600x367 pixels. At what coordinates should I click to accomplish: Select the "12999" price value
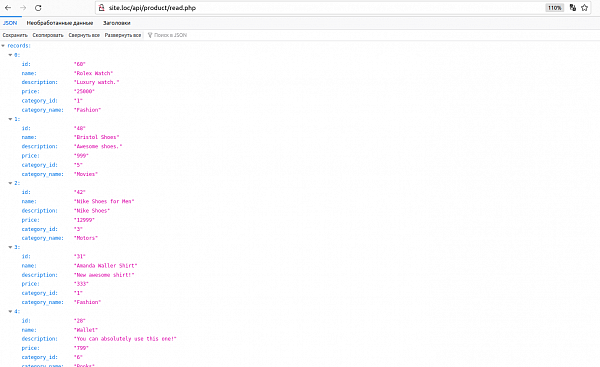click(84, 220)
